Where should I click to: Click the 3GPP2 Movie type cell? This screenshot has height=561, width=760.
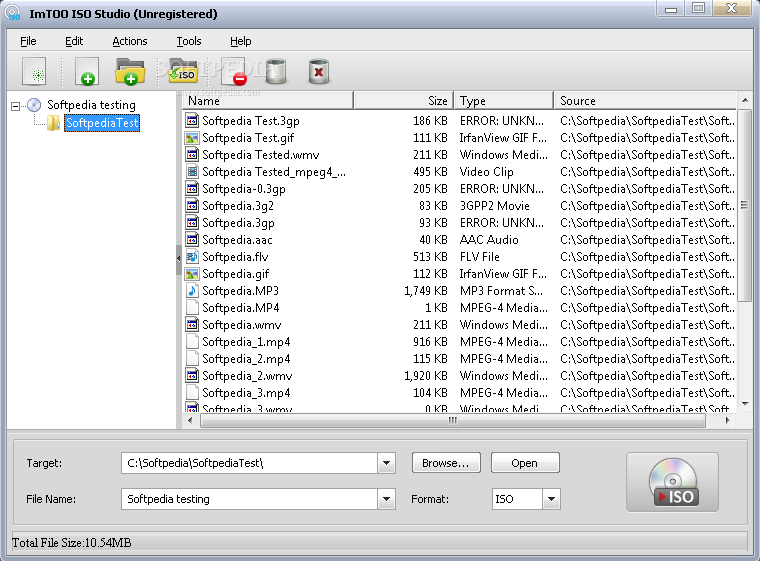point(494,206)
